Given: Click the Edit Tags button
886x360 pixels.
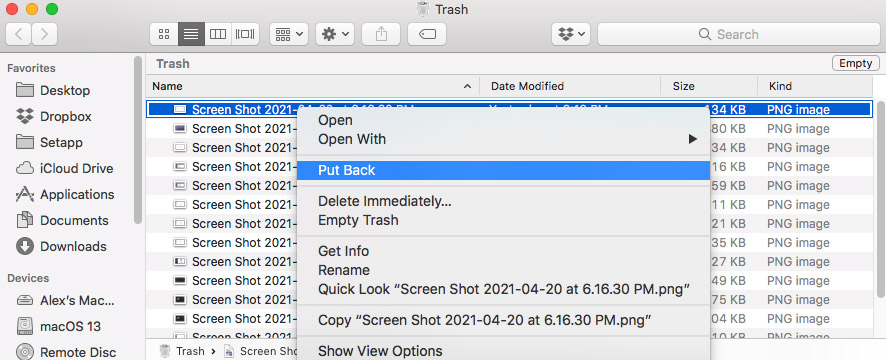Looking at the screenshot, I should click(427, 34).
